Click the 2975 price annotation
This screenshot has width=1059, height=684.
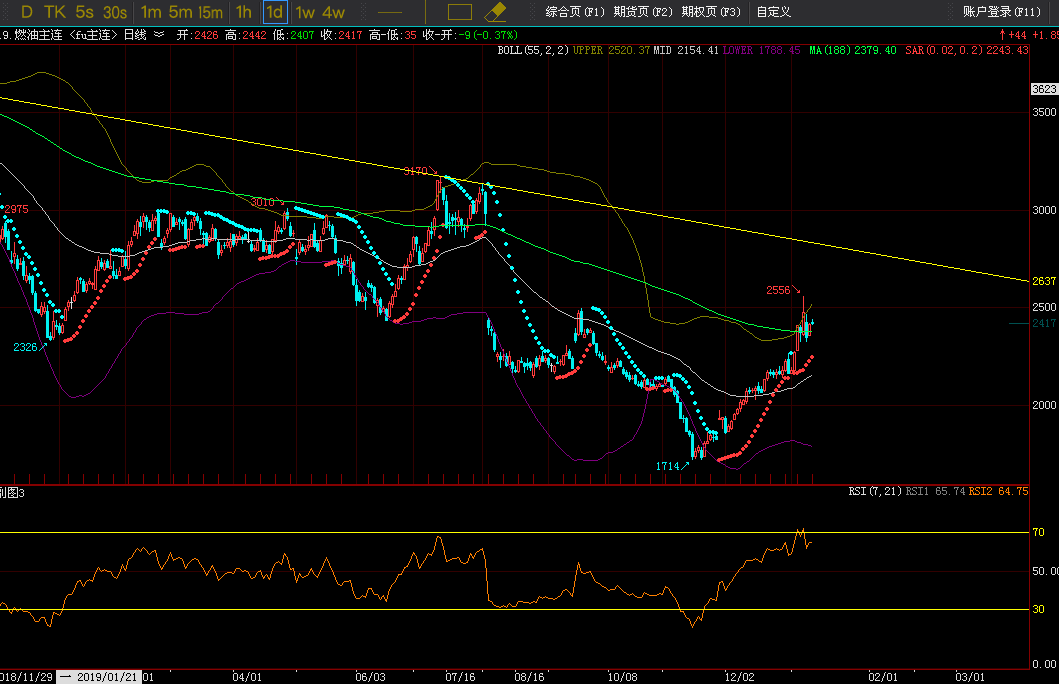pos(17,209)
